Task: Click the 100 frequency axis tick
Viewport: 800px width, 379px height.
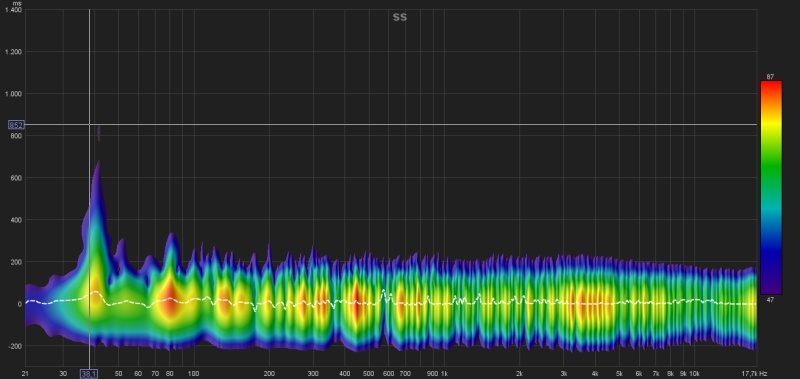Action: tap(193, 374)
